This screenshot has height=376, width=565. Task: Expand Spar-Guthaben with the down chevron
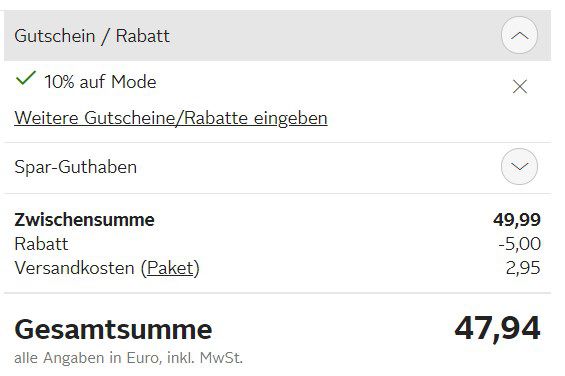pyautogui.click(x=519, y=167)
